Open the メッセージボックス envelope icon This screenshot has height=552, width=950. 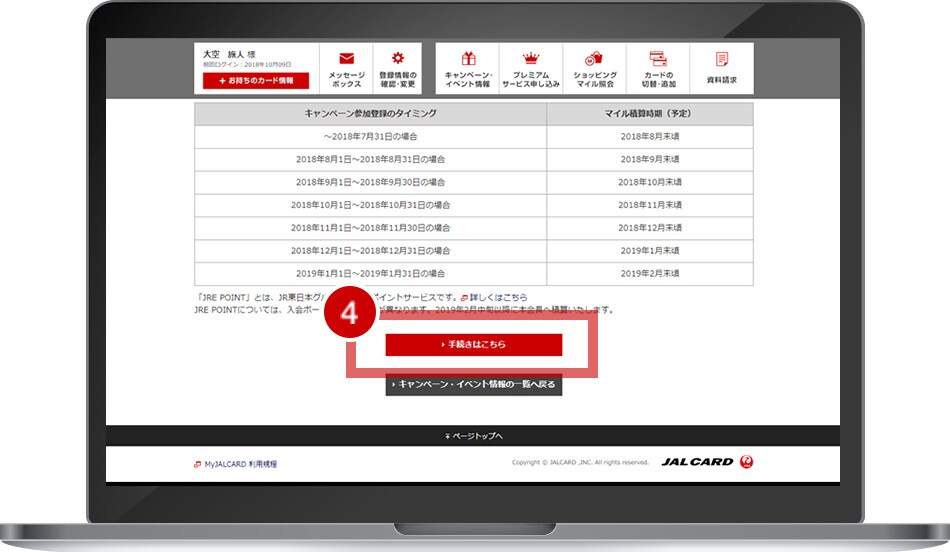tap(347, 59)
